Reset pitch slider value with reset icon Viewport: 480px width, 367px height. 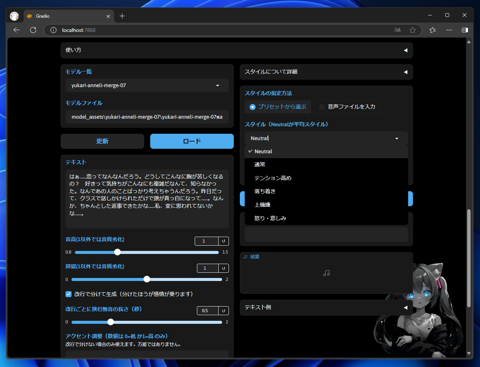223,241
